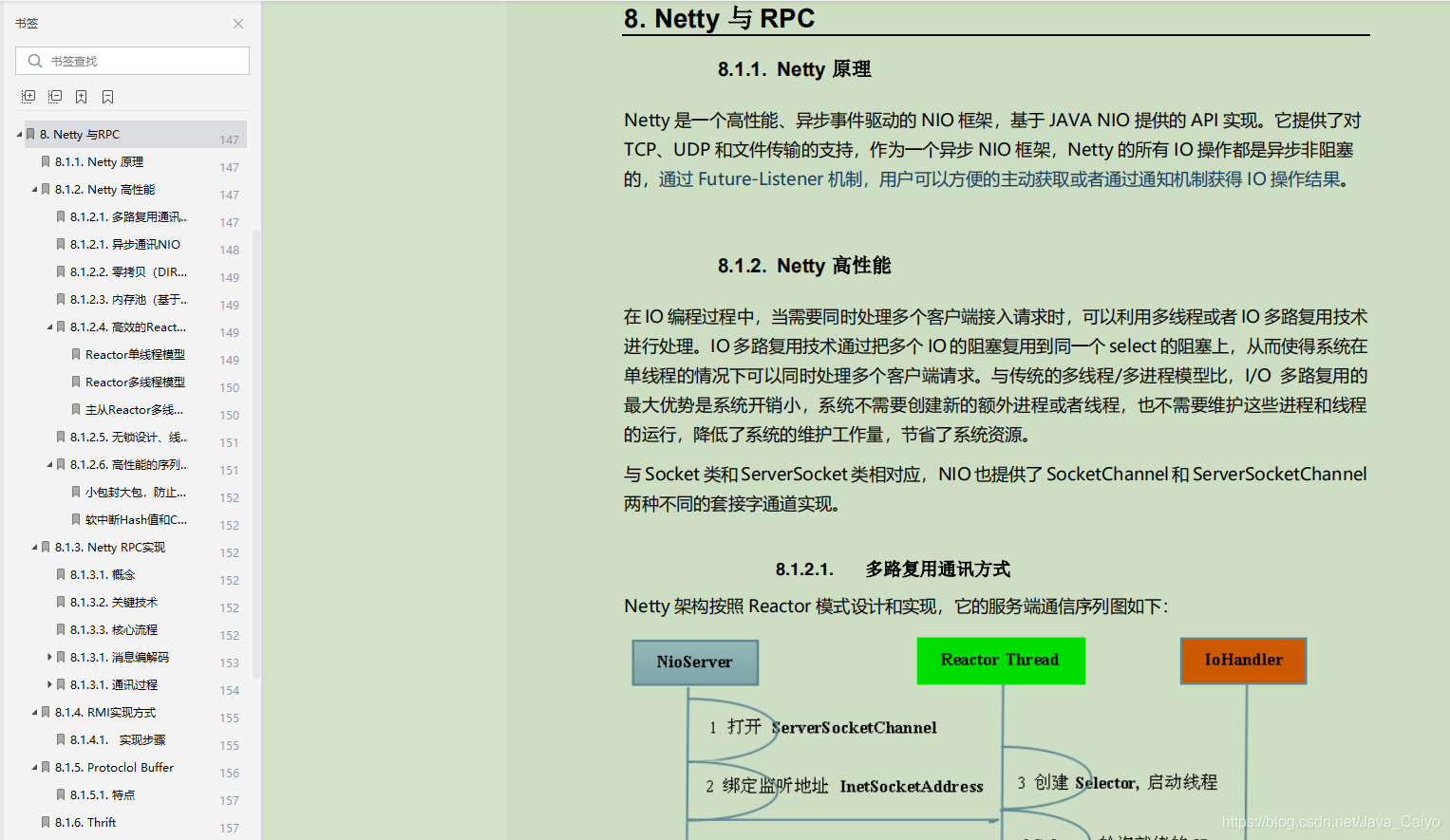This screenshot has height=840, width=1450.
Task: Click the orange IoHandler box
Action: pyautogui.click(x=1244, y=661)
